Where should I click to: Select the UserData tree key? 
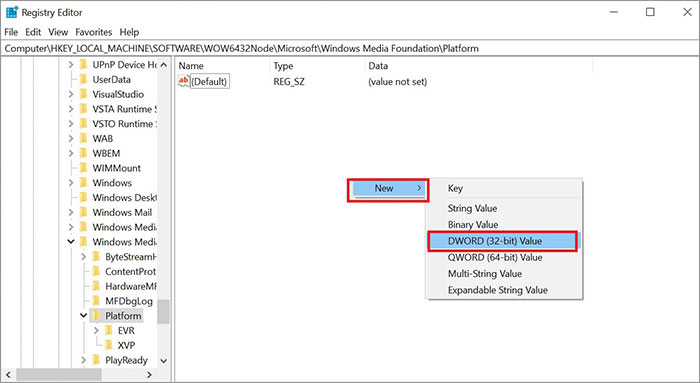click(112, 80)
